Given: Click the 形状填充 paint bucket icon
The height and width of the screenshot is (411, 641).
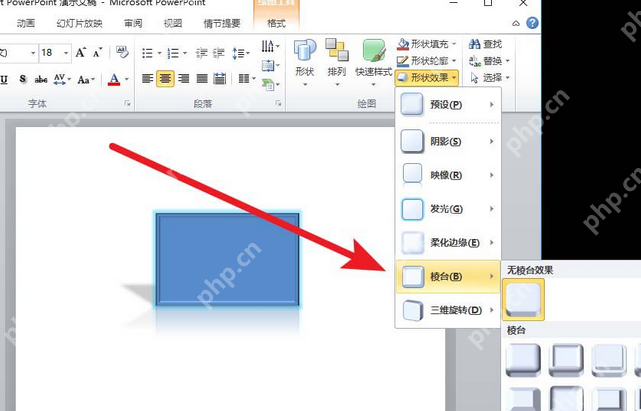Looking at the screenshot, I should (403, 43).
